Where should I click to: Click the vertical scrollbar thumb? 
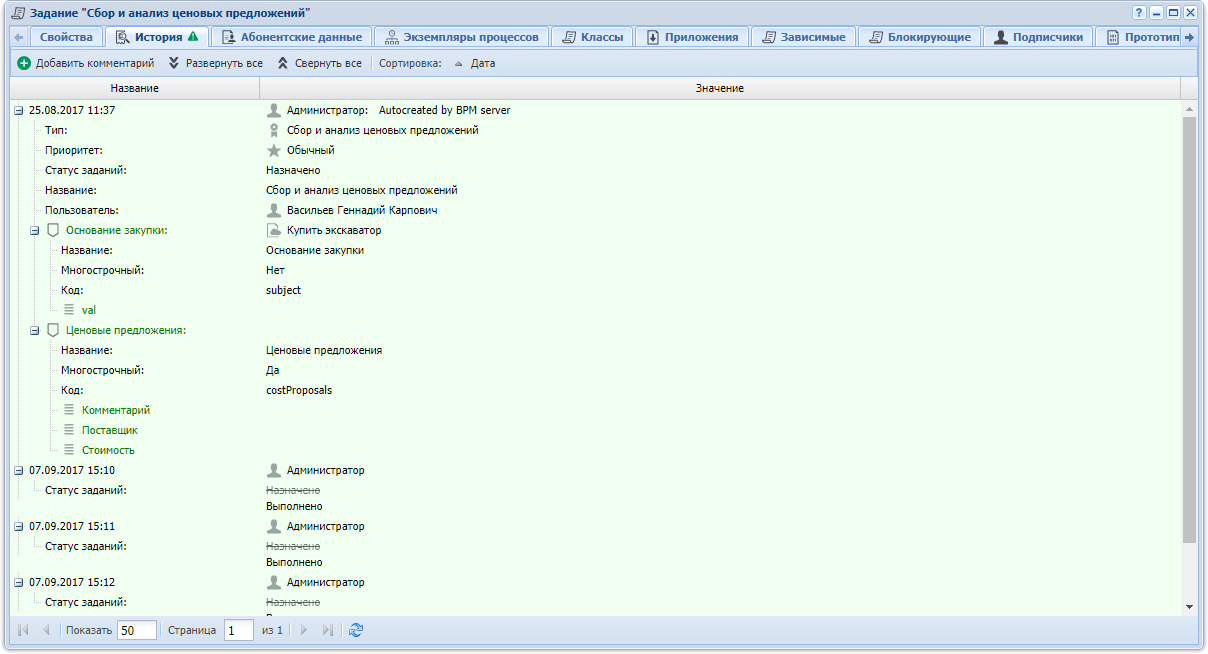point(1189,330)
